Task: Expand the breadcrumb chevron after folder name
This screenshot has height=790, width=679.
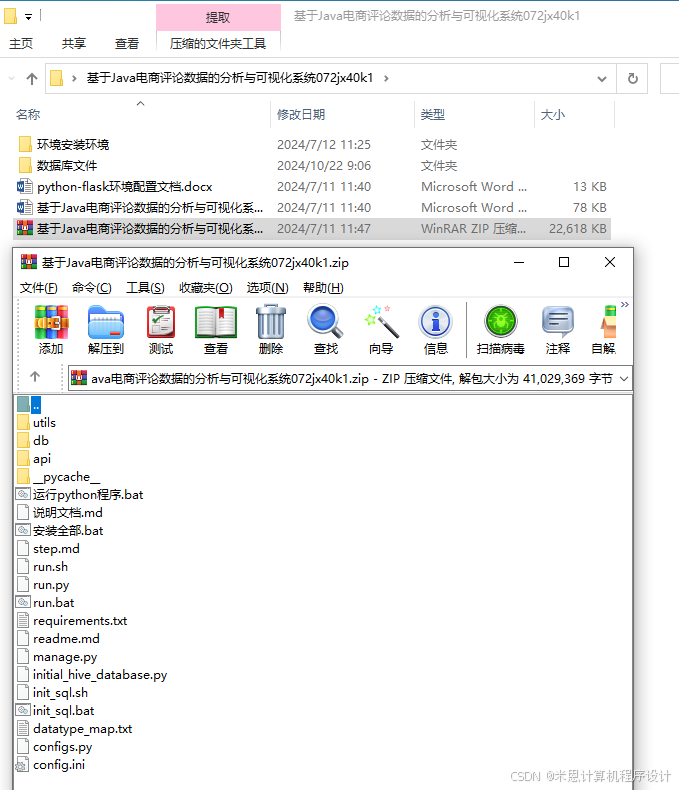Action: [386, 78]
